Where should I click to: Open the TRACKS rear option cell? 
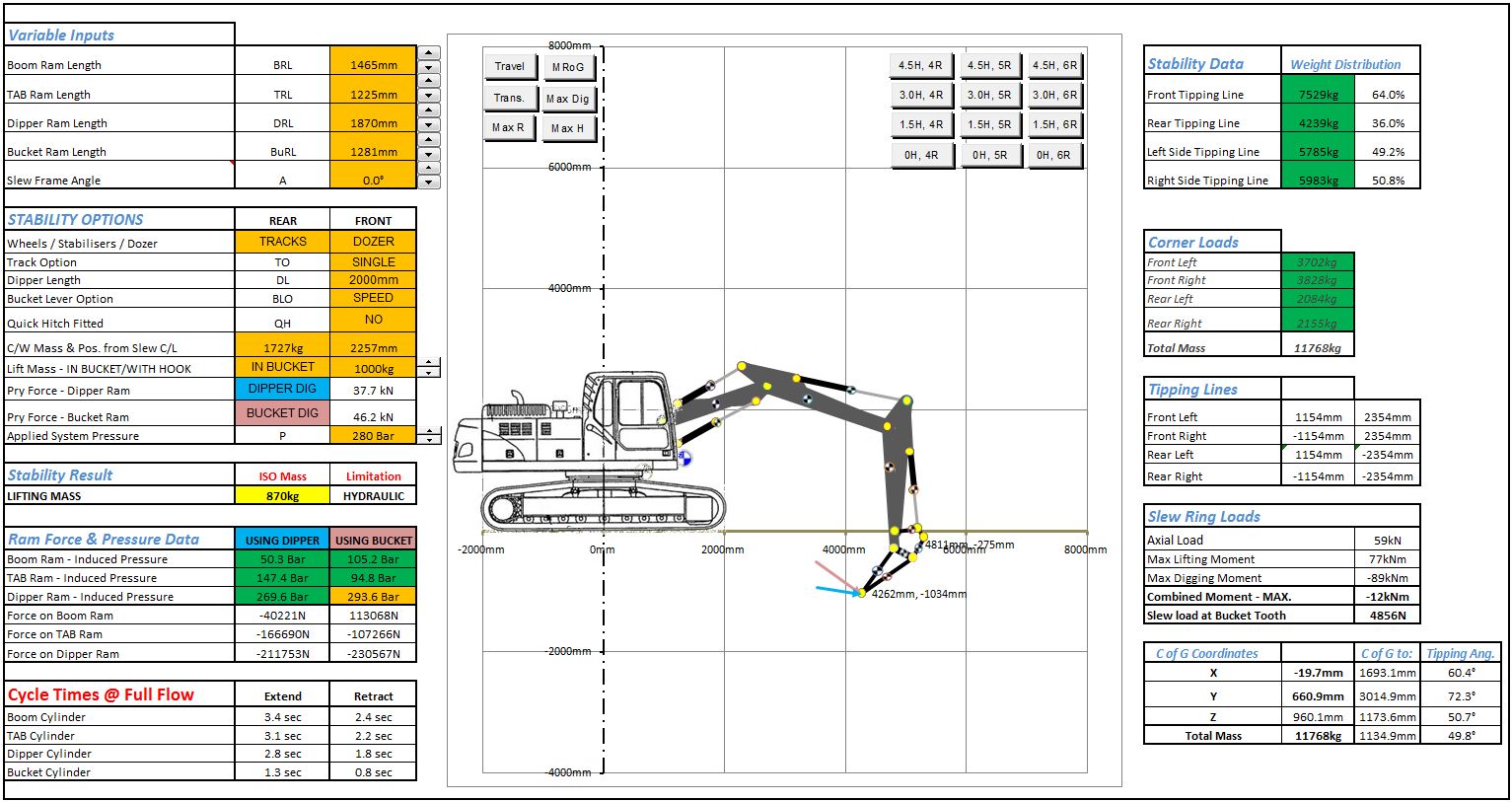(x=282, y=242)
